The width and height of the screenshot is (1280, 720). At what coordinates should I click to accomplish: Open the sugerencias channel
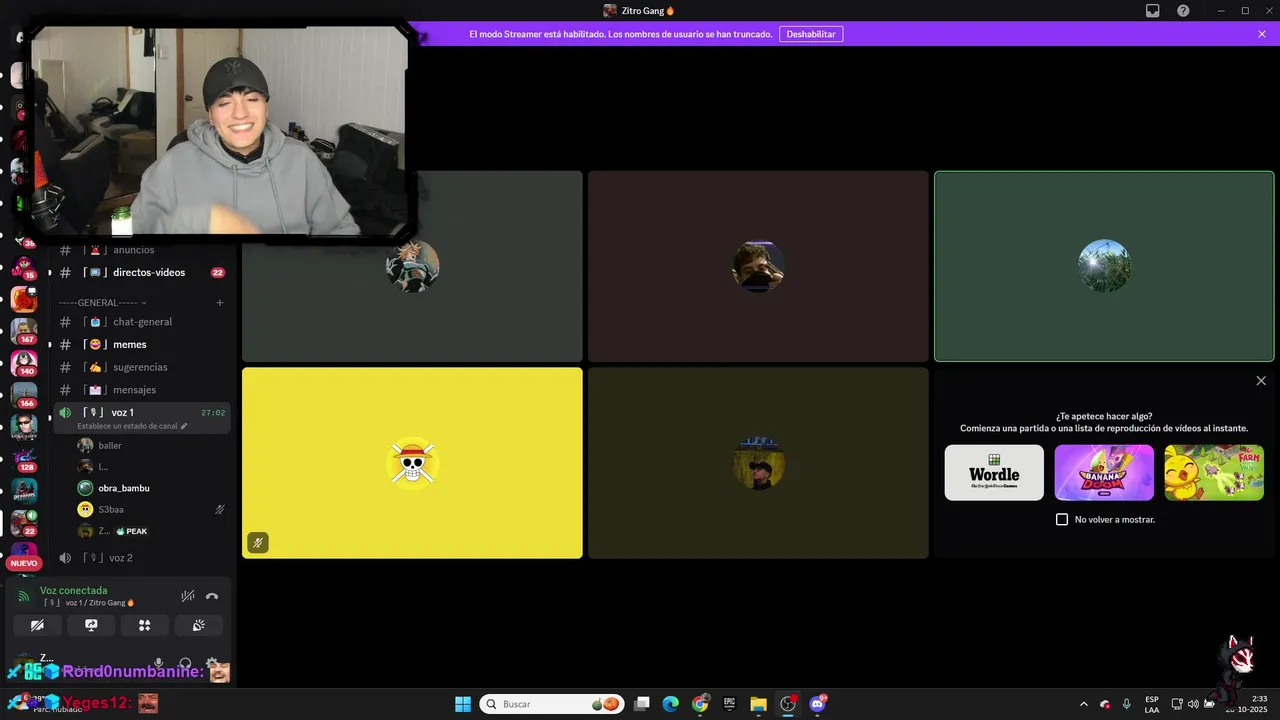tap(142, 367)
